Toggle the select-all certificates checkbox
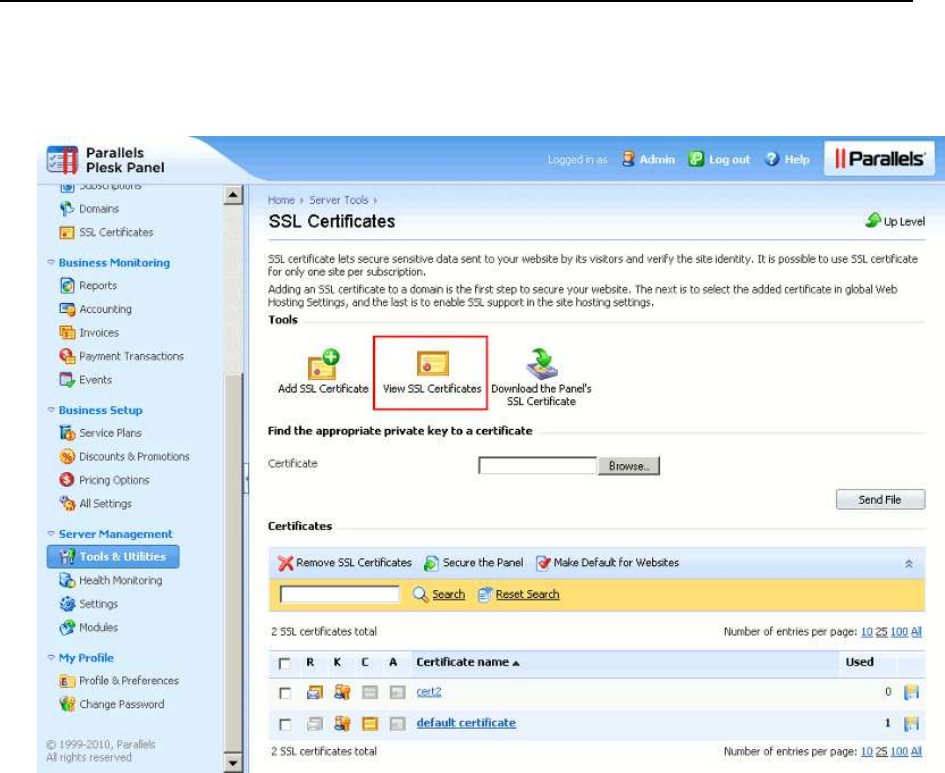The width and height of the screenshot is (945, 773). [x=285, y=663]
